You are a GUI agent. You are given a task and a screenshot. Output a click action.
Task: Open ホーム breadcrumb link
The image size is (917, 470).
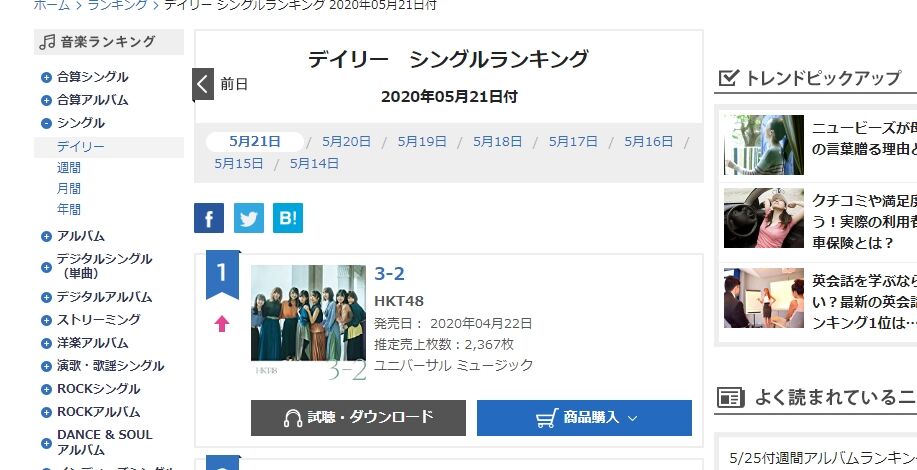coord(51,5)
